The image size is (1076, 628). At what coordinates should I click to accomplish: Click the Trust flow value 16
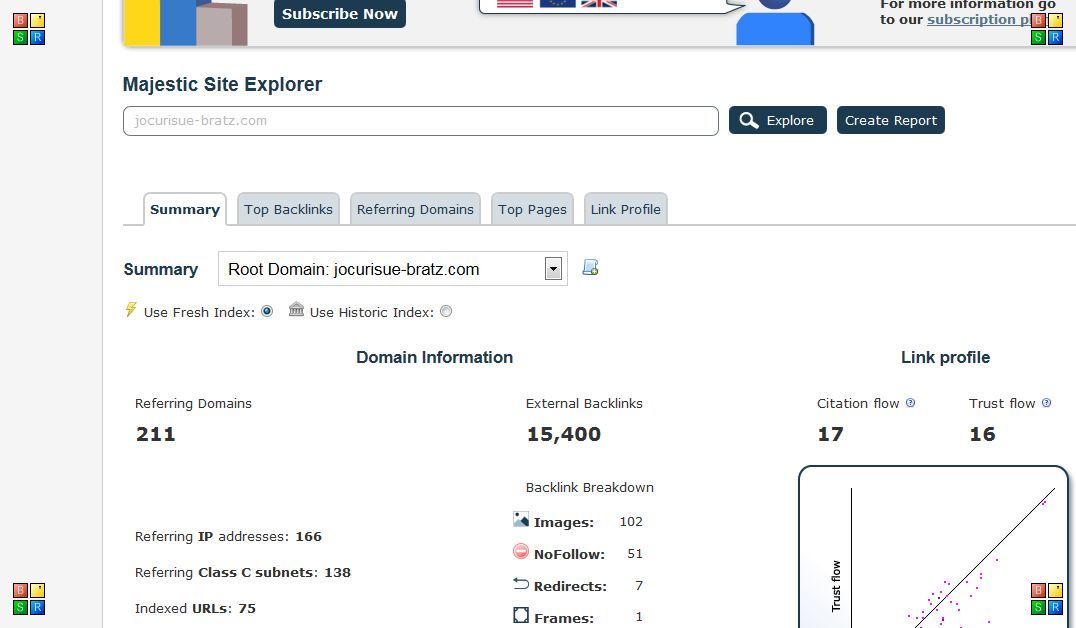pos(982,434)
